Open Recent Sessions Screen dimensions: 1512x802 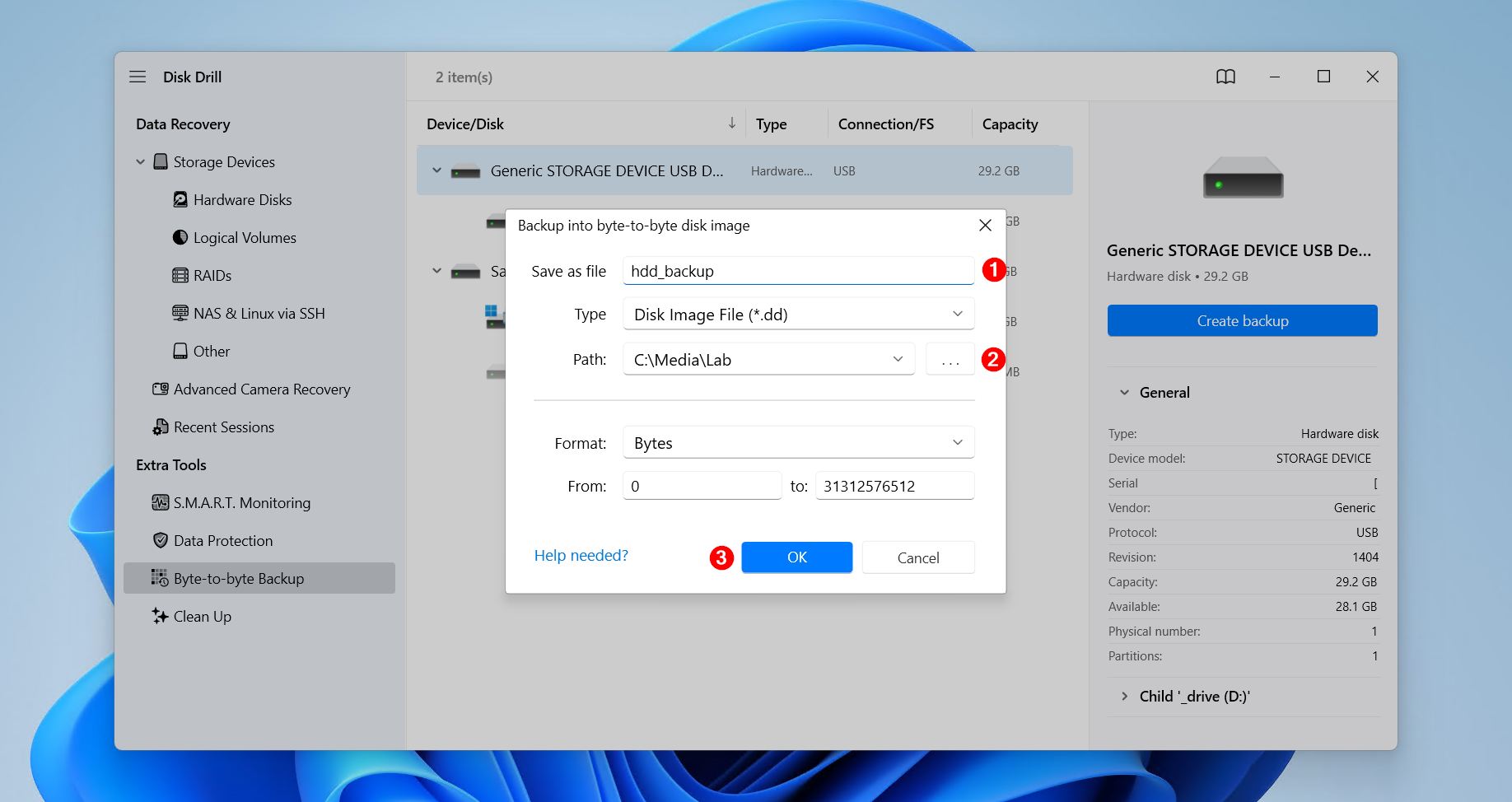click(x=161, y=427)
